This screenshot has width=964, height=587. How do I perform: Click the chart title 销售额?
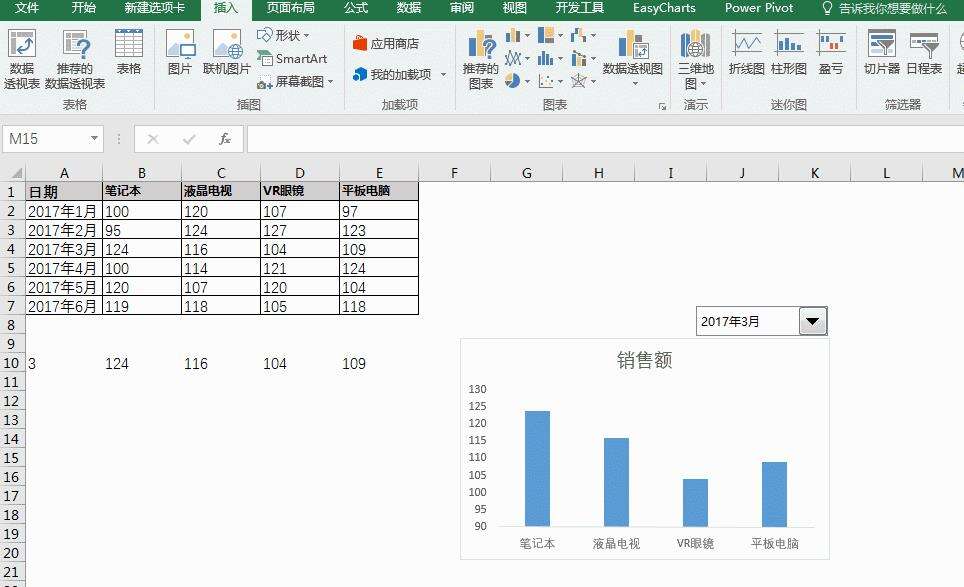tap(644, 360)
